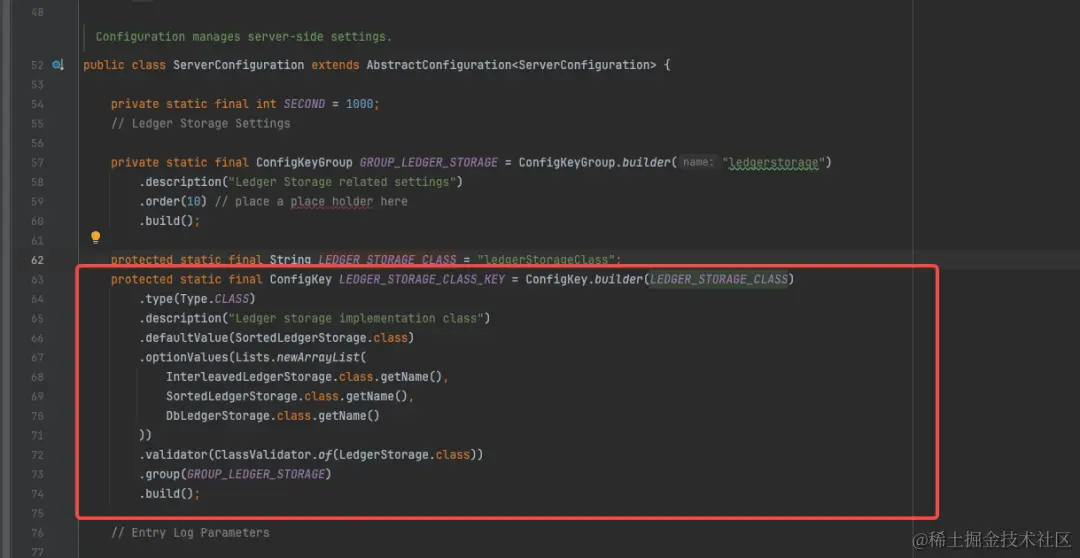Click line number 66 in the gutter

(37, 338)
